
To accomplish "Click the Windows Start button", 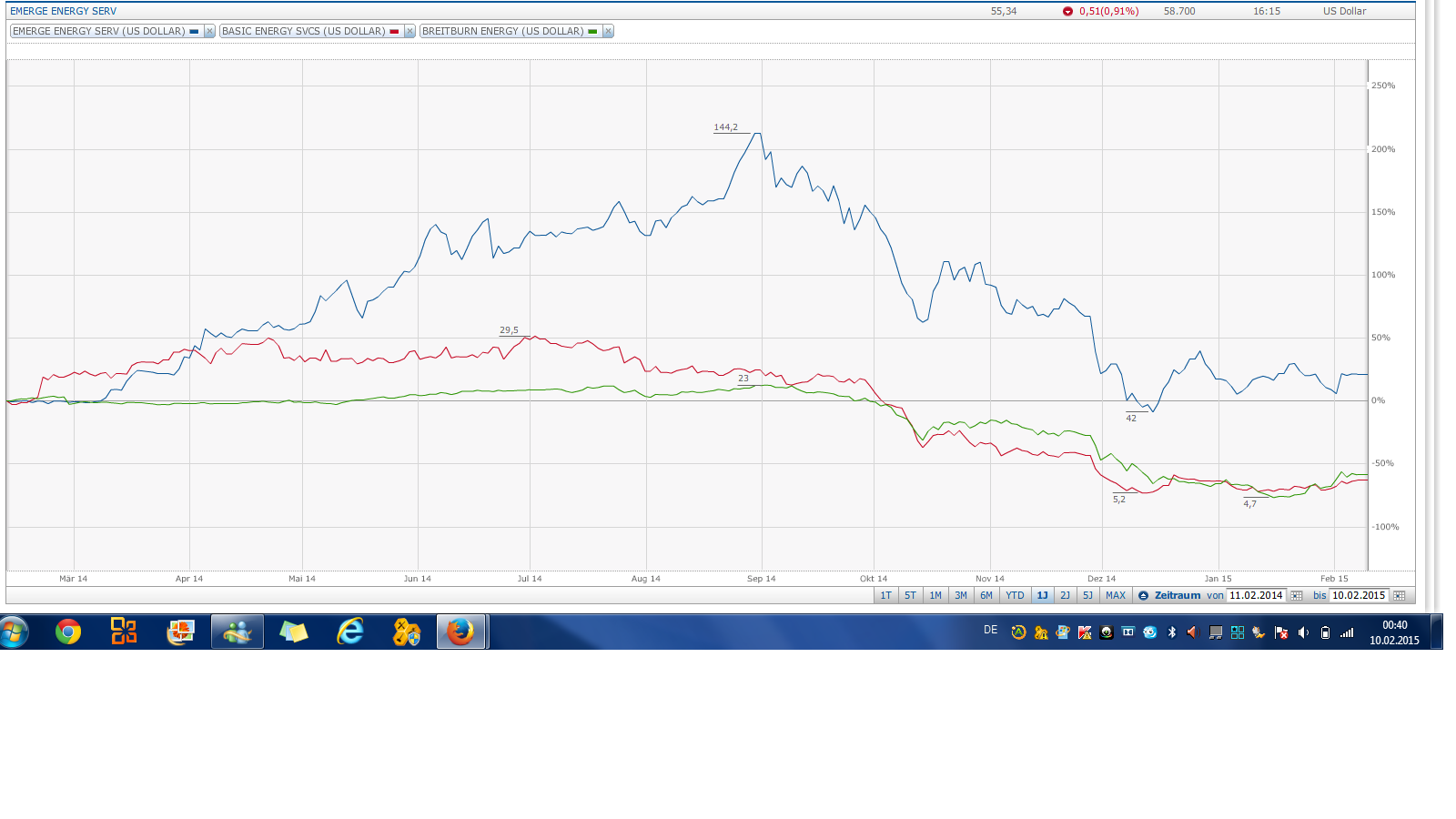I will 13,631.
